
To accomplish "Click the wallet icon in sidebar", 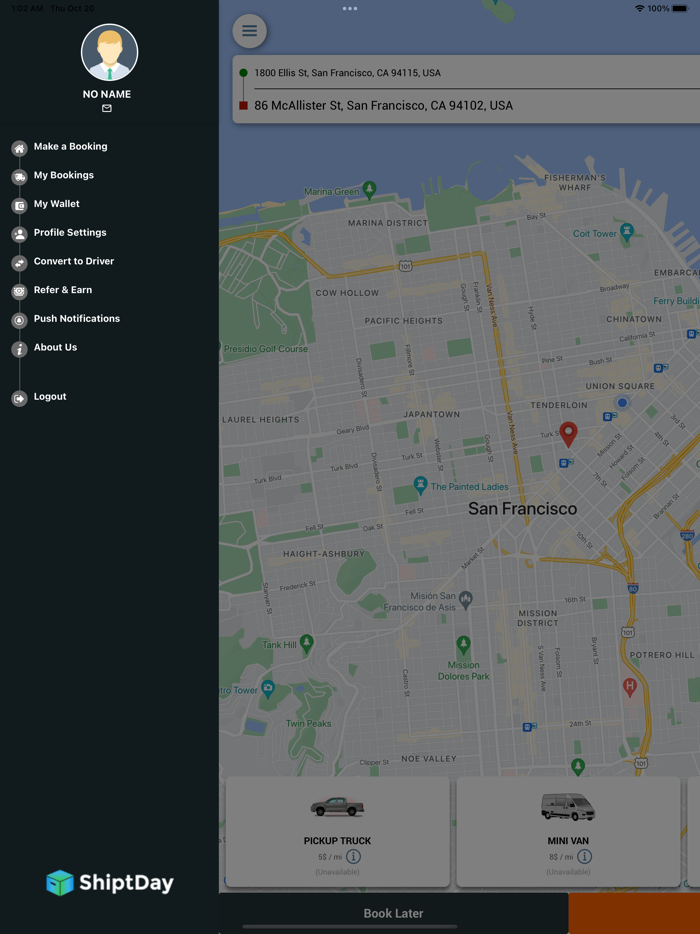I will pos(19,205).
